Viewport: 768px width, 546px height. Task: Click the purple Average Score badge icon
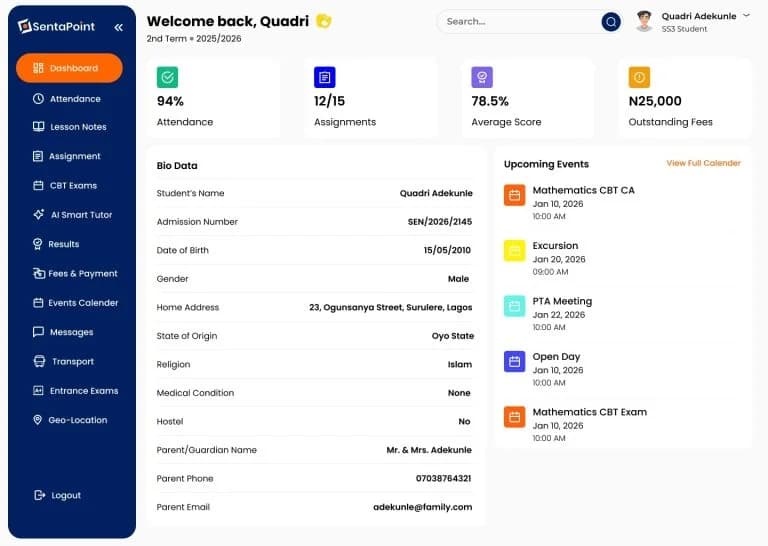[x=482, y=77]
